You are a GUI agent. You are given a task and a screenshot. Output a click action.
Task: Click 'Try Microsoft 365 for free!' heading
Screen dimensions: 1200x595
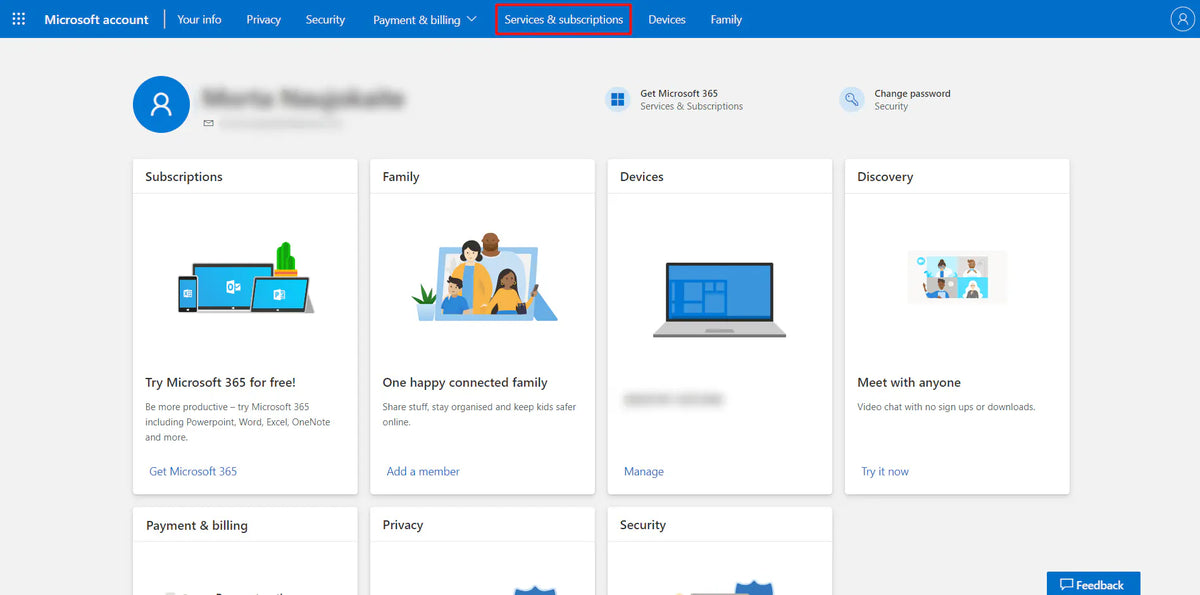point(220,382)
